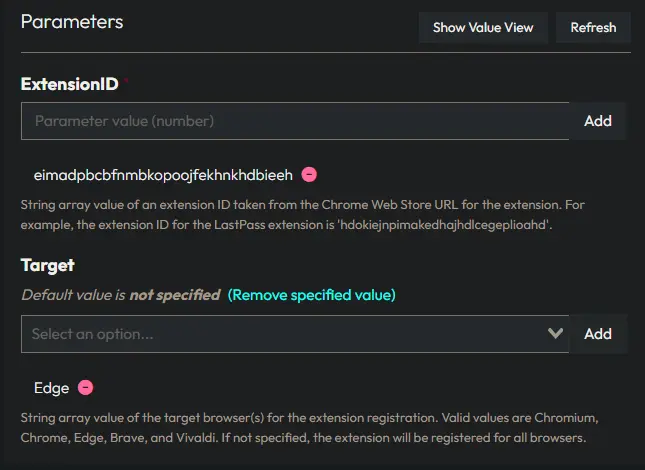This screenshot has width=645, height=470.
Task: Click the 'Remove specified value' link
Action: (x=312, y=295)
